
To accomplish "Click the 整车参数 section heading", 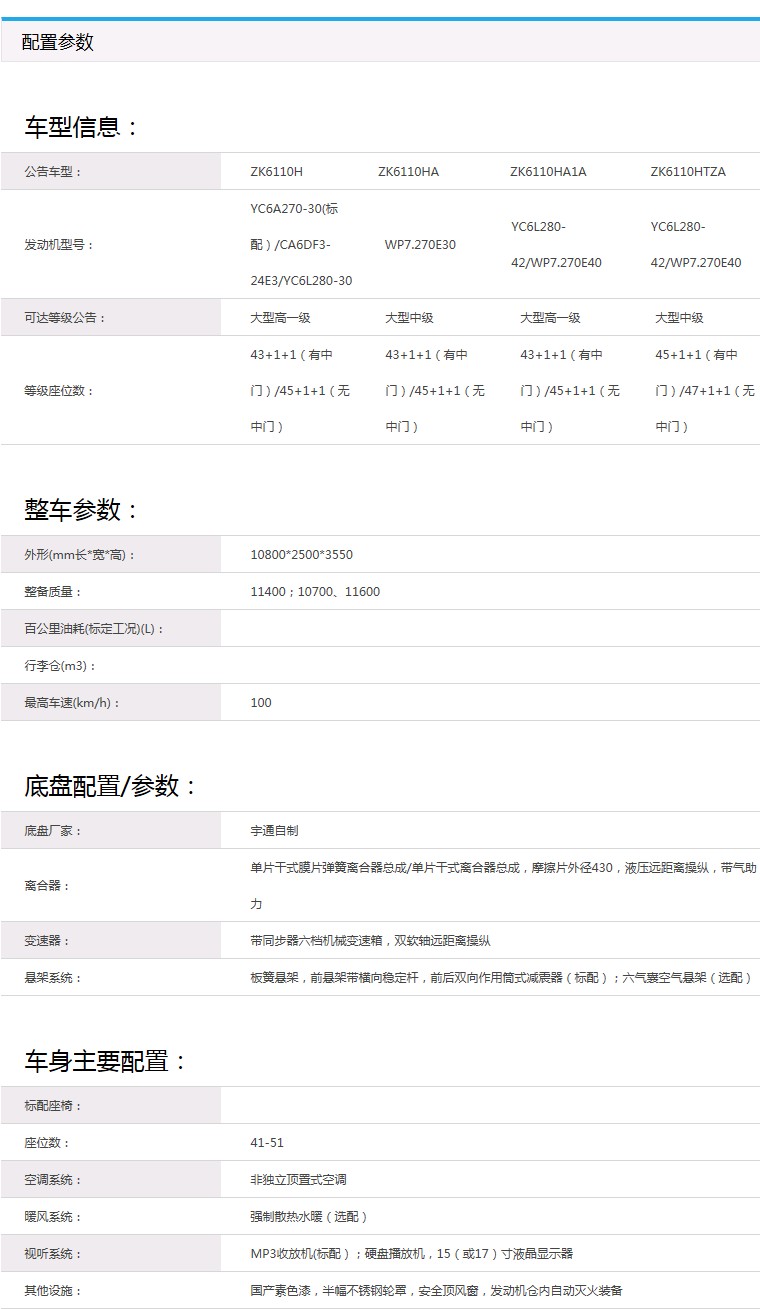I will [x=81, y=510].
